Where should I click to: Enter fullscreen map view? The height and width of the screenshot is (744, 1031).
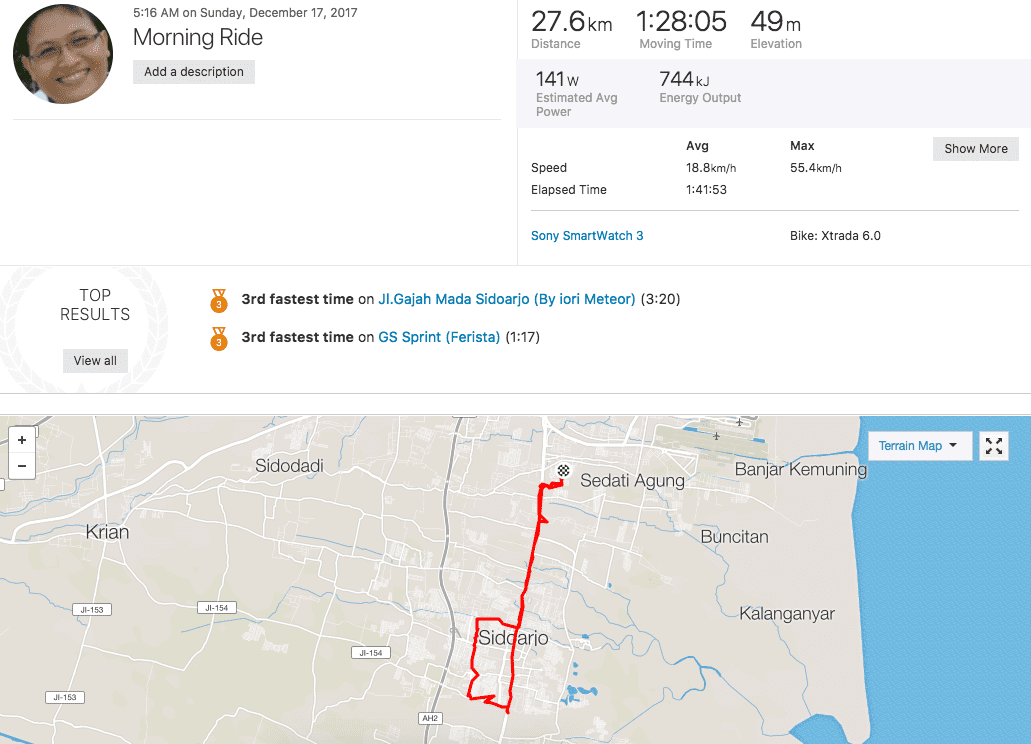(994, 446)
